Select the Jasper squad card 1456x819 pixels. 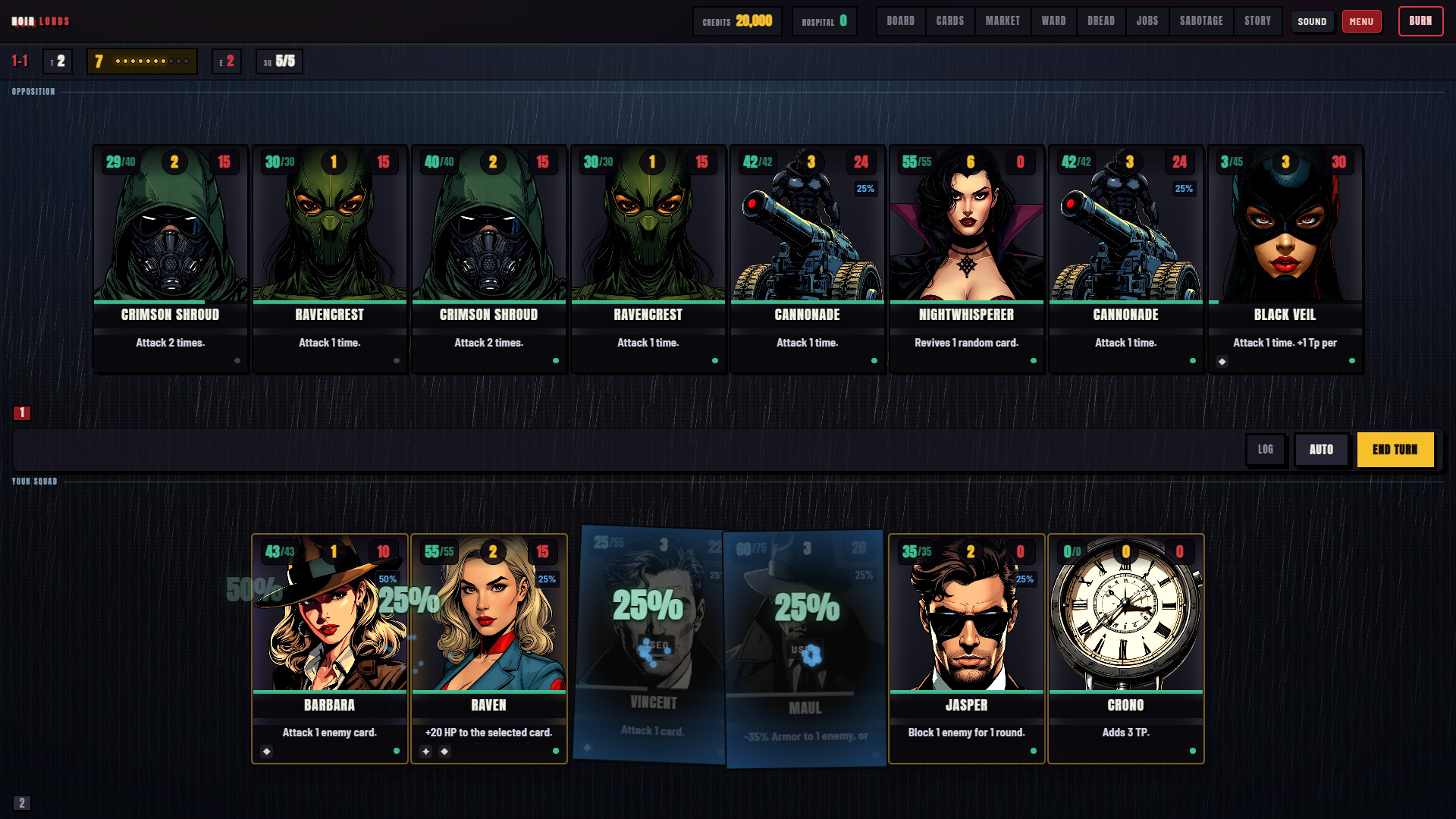click(x=966, y=649)
